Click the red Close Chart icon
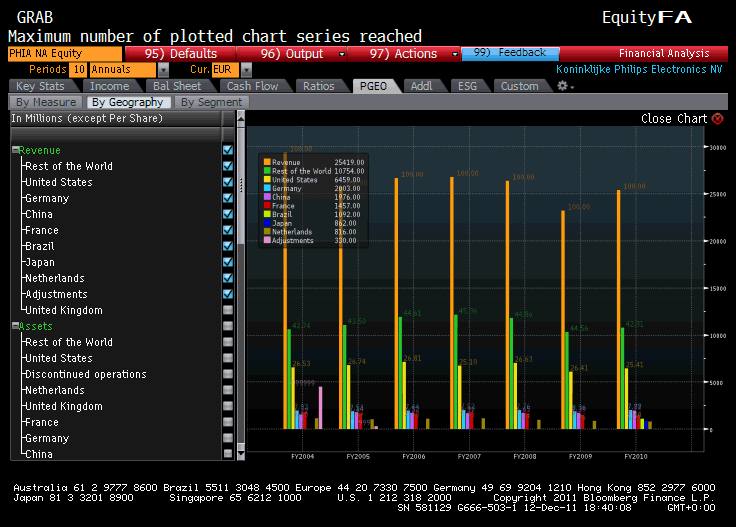Screen dimensions: 736x527 pos(717,119)
